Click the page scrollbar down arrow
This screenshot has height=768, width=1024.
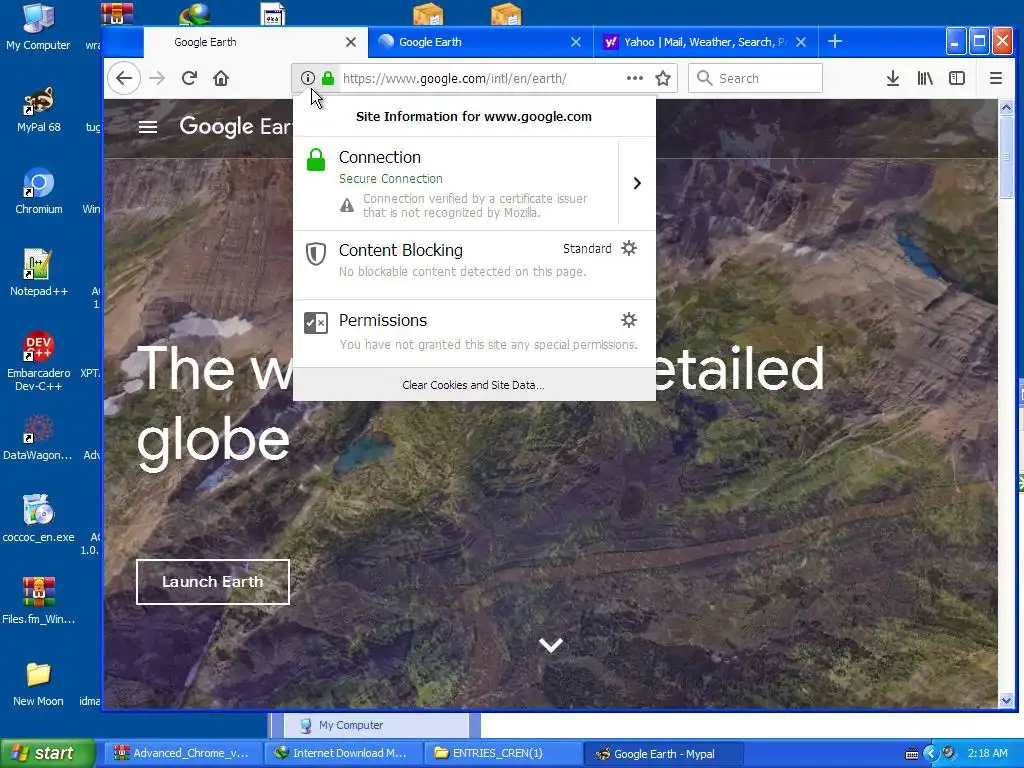click(1006, 701)
